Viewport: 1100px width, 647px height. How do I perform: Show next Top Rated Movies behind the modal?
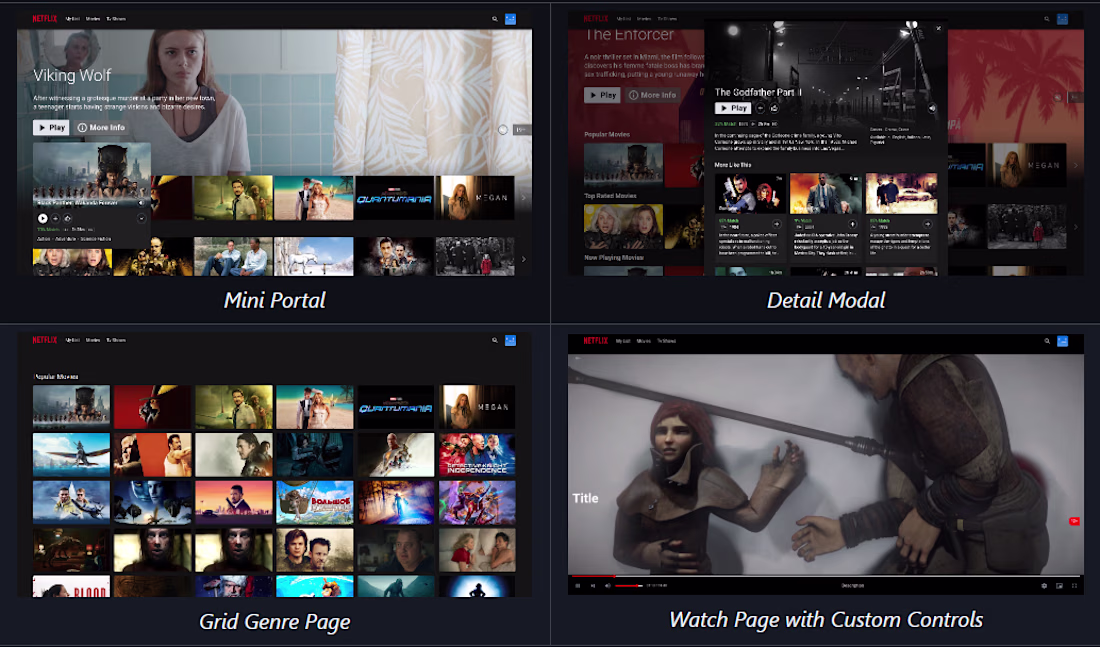1075,227
